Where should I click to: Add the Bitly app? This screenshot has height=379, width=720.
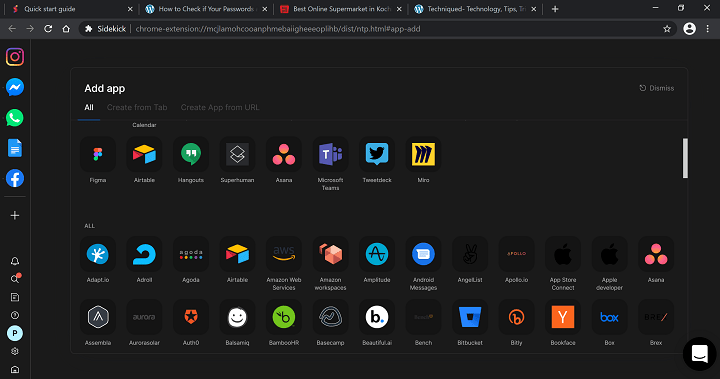516,317
